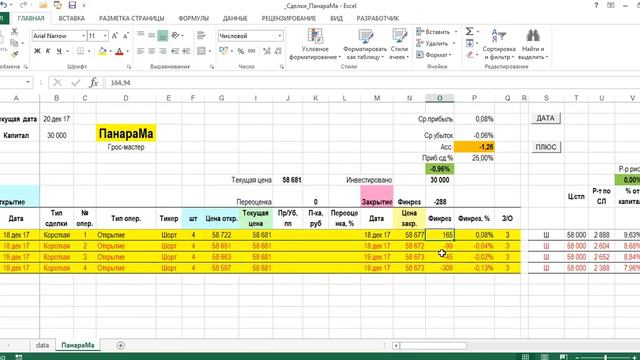
Task: Toggle underline (Ч) formatting
Action: [x=59, y=51]
